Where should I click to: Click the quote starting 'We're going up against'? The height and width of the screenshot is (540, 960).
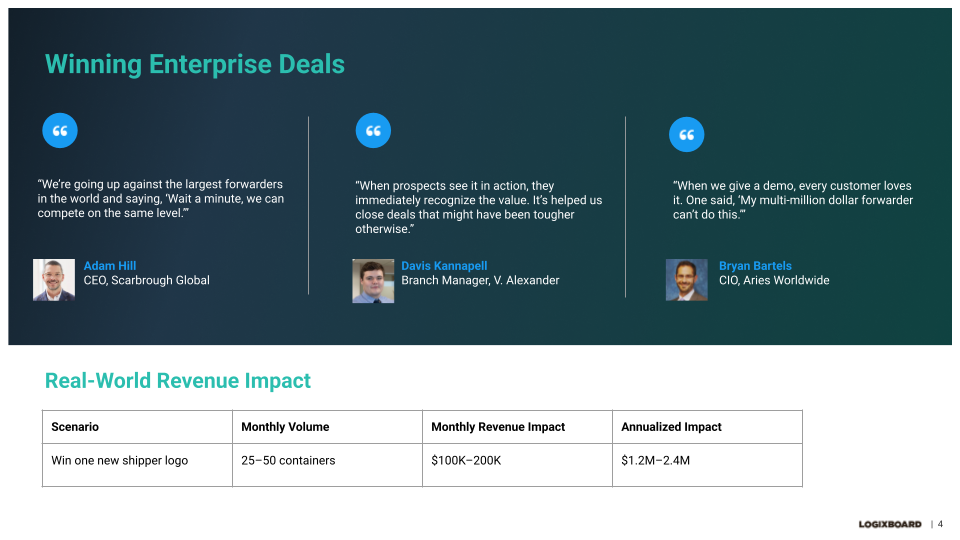(x=160, y=198)
